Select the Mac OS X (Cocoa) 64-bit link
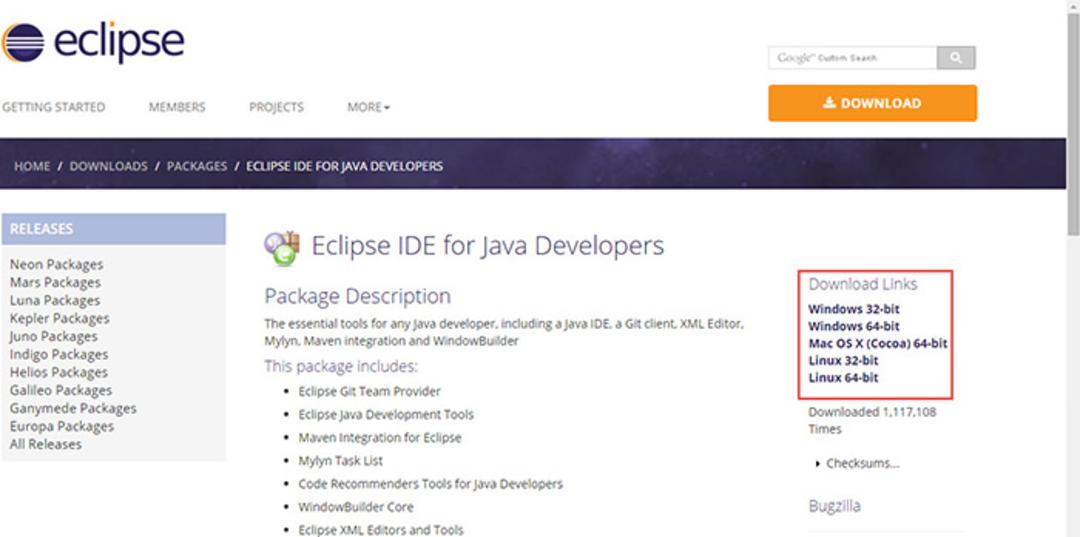 878,343
